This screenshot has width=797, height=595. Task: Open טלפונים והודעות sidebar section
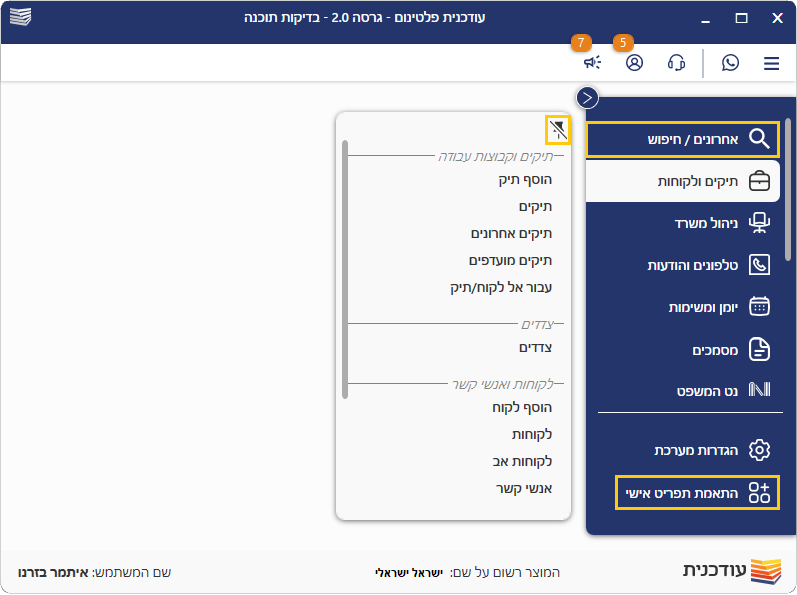tap(692, 265)
